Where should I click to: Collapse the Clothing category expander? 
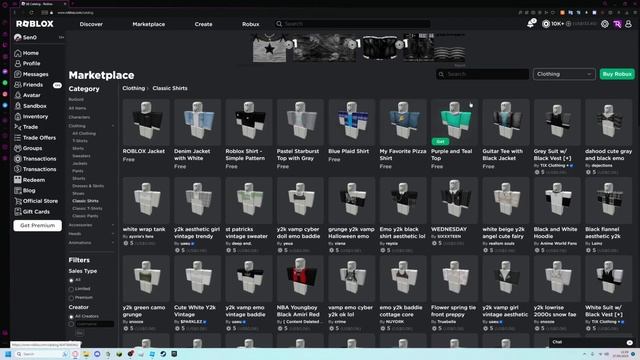pos(113,126)
